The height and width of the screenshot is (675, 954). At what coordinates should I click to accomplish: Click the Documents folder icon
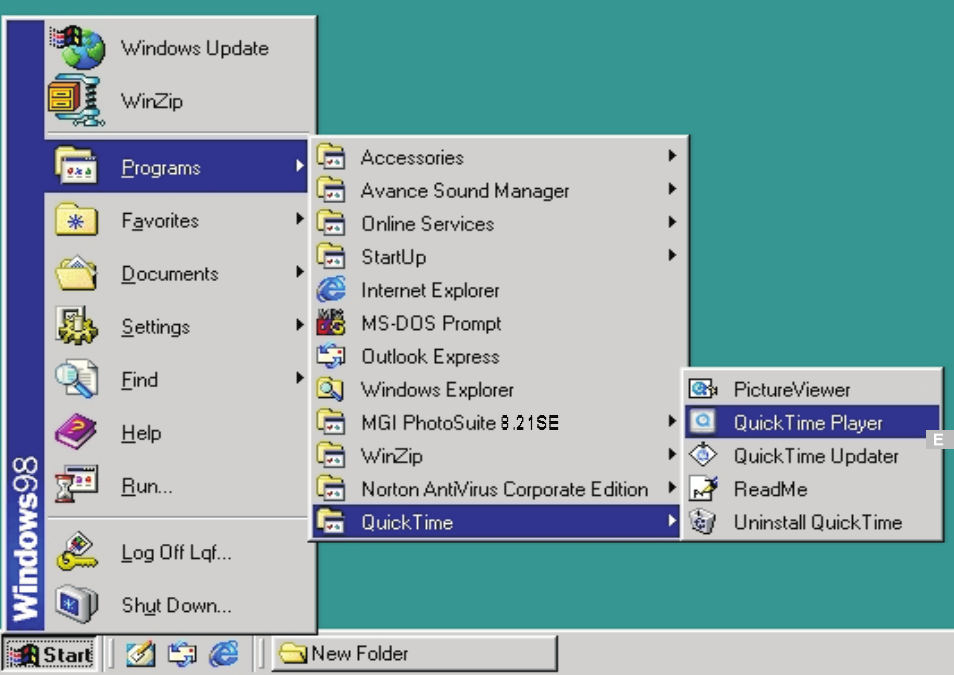coord(76,273)
